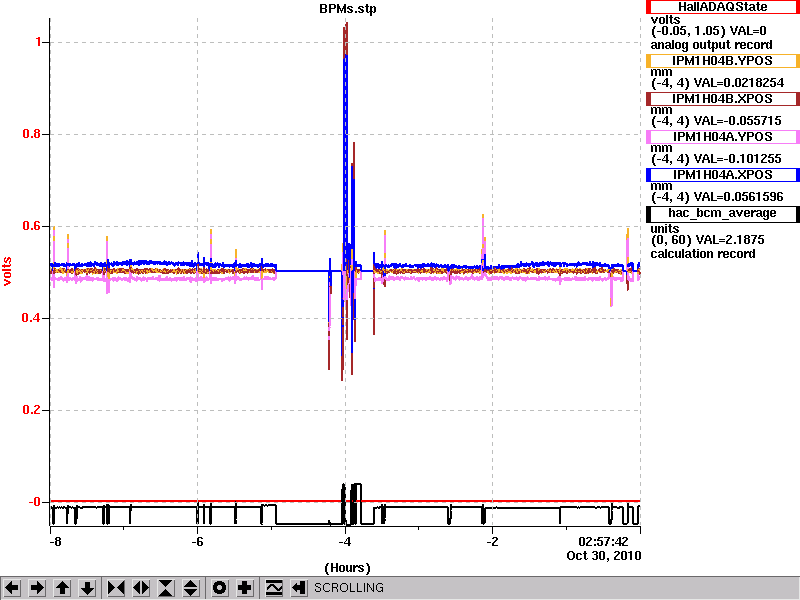Click the 0.2 y-axis tick label
Viewport: 800px width, 600px height.
point(32,410)
